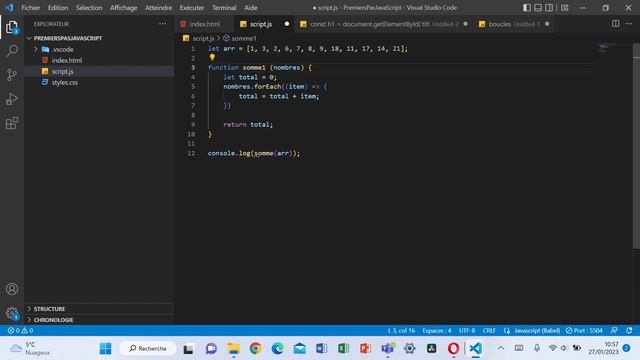Click the feedback icon in status bar
This screenshot has height=360, width=640.
[614, 331]
